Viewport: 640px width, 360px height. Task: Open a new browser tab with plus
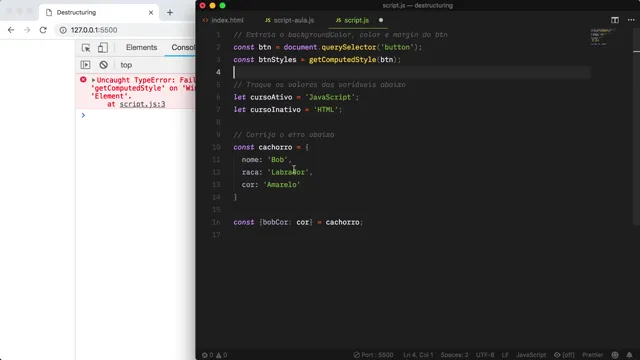point(170,13)
